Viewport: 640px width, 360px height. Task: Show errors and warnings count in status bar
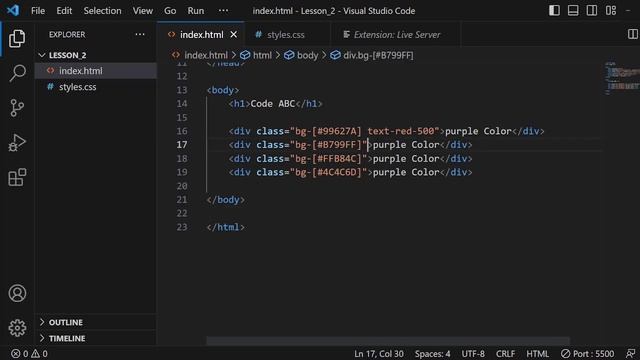pyautogui.click(x=29, y=353)
